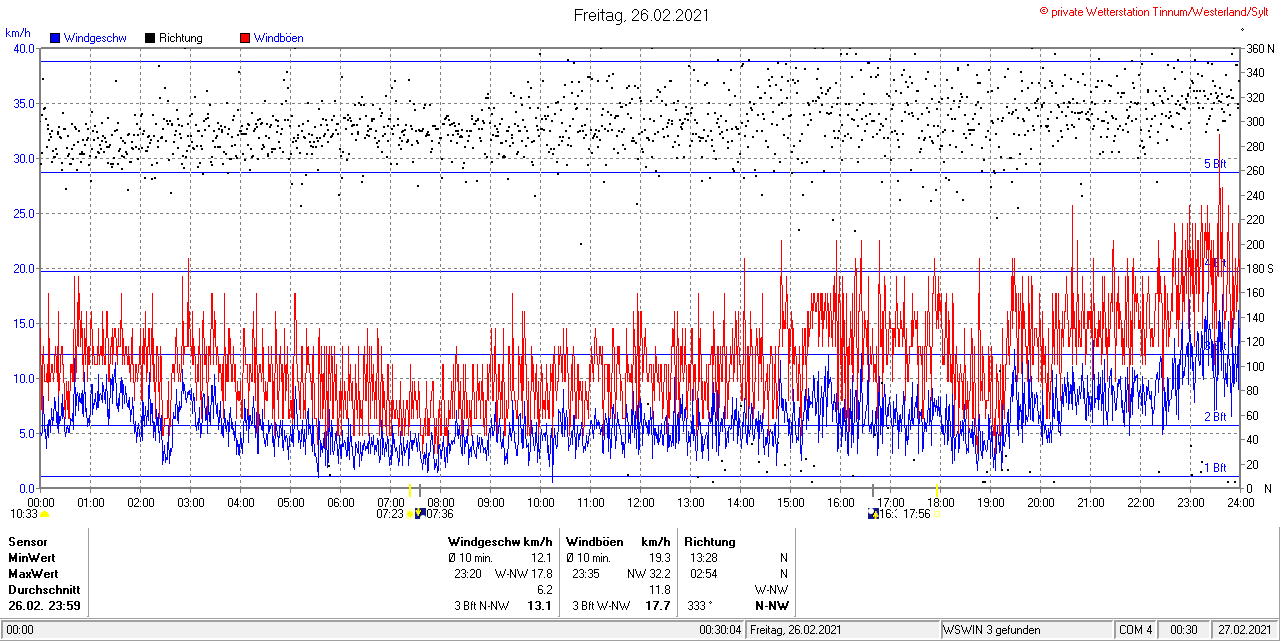Click the 360 N label on right axis

[x=1260, y=49]
